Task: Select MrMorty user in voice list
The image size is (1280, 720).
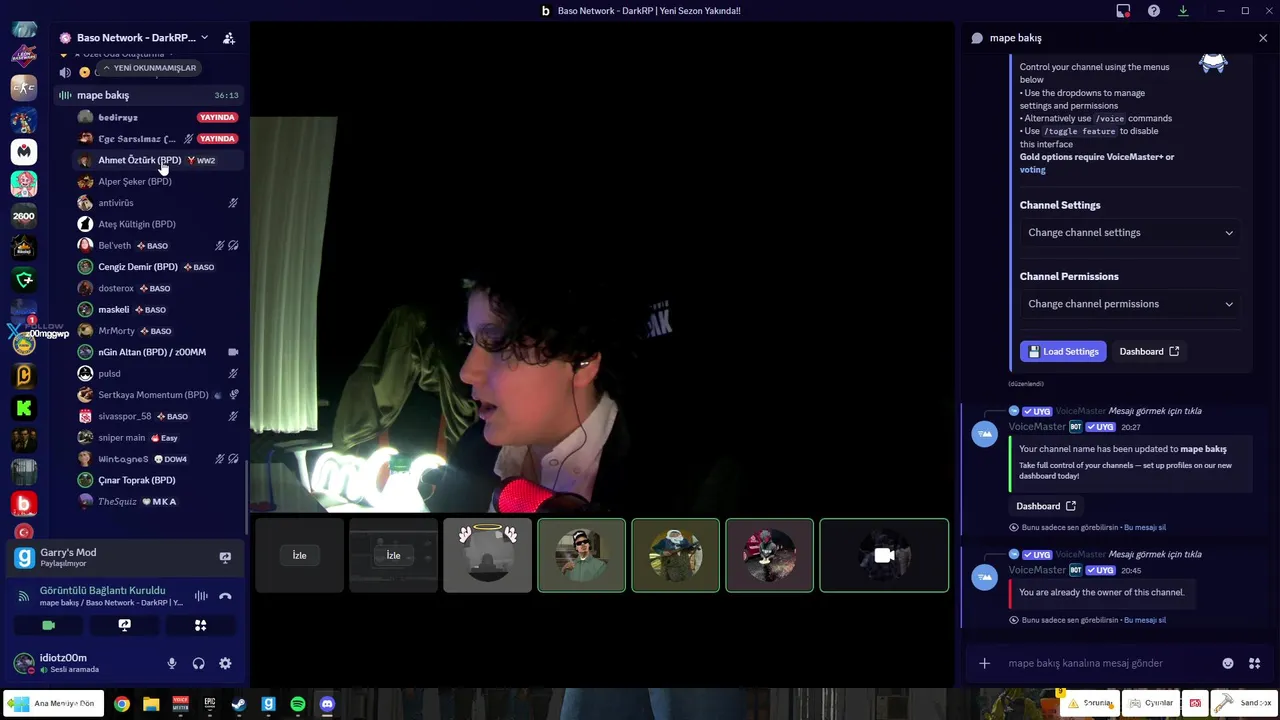Action: tap(158, 331)
